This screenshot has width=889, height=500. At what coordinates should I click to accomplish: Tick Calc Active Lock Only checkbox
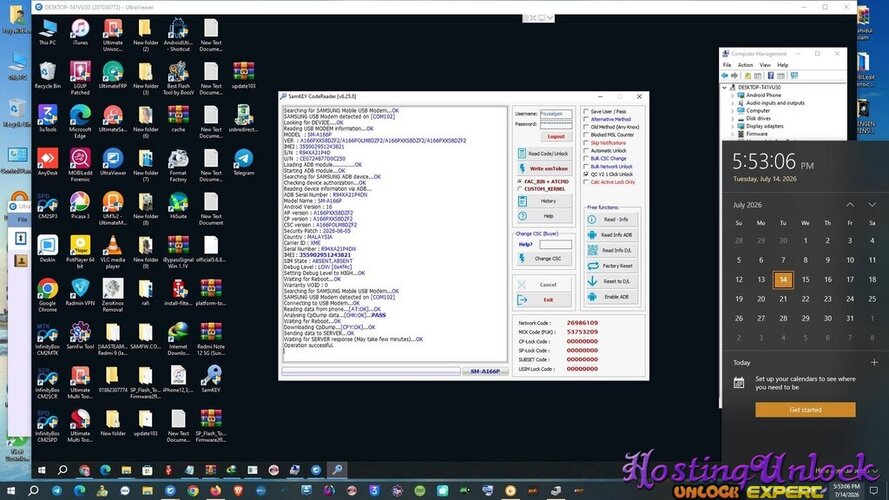point(586,182)
